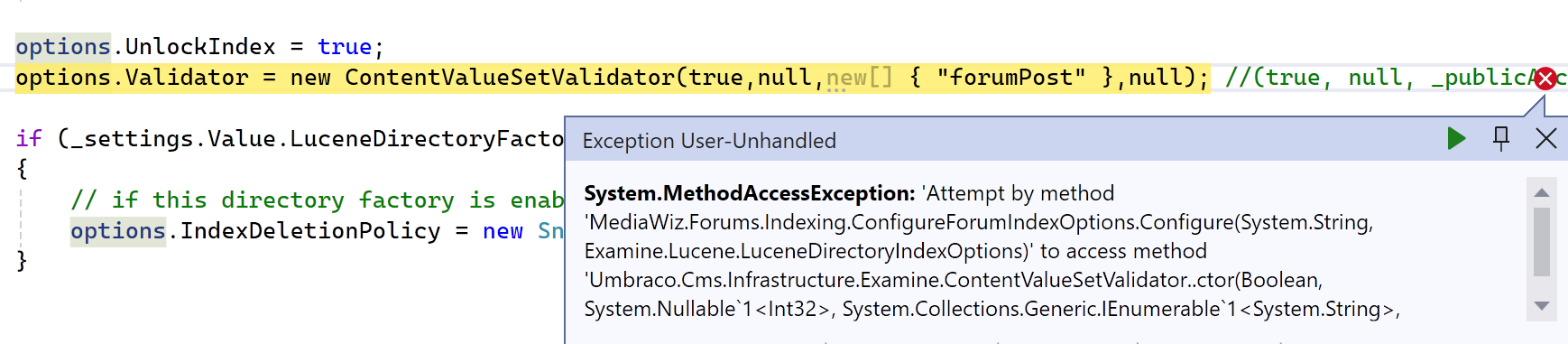The height and width of the screenshot is (344, 1568).
Task: Click the true keyword after UnlockIndex
Action: [345, 47]
